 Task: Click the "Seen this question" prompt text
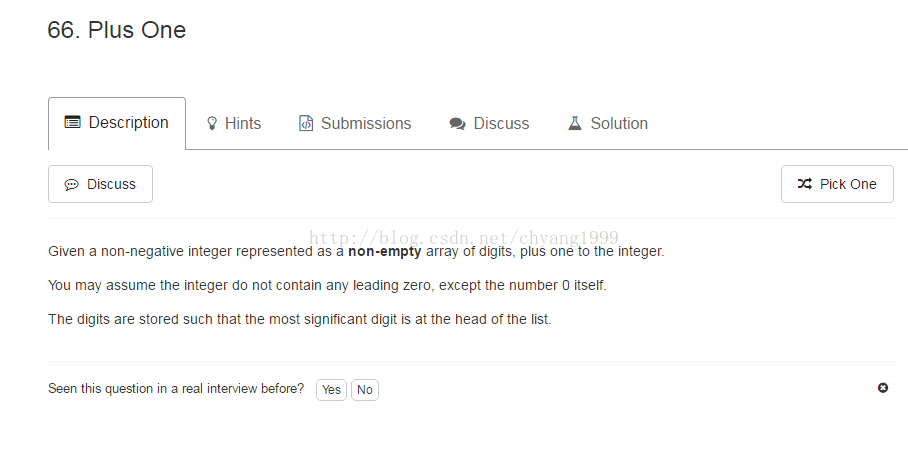176,389
